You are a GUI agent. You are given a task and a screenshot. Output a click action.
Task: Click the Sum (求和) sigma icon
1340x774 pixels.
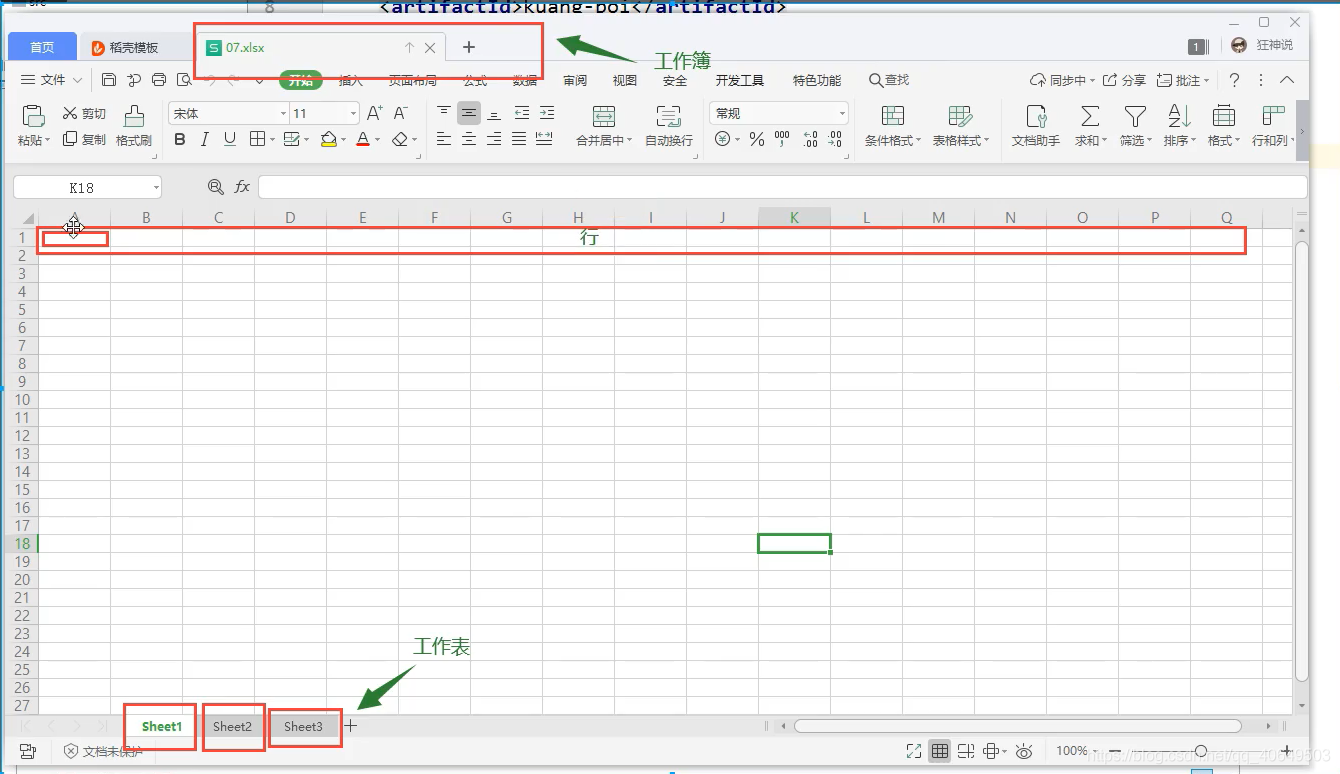[x=1090, y=116]
